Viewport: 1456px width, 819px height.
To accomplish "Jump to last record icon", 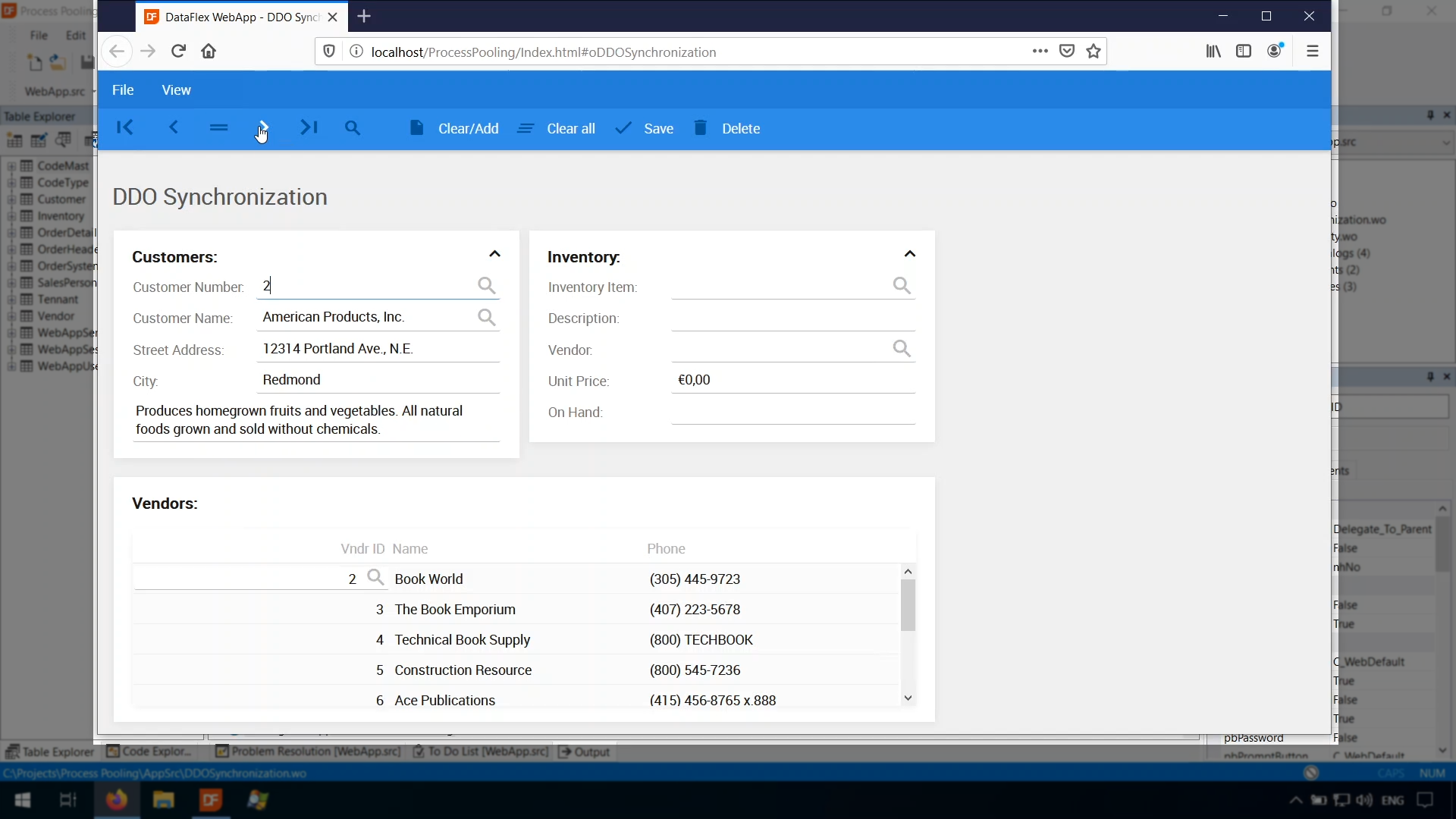I will tap(309, 127).
